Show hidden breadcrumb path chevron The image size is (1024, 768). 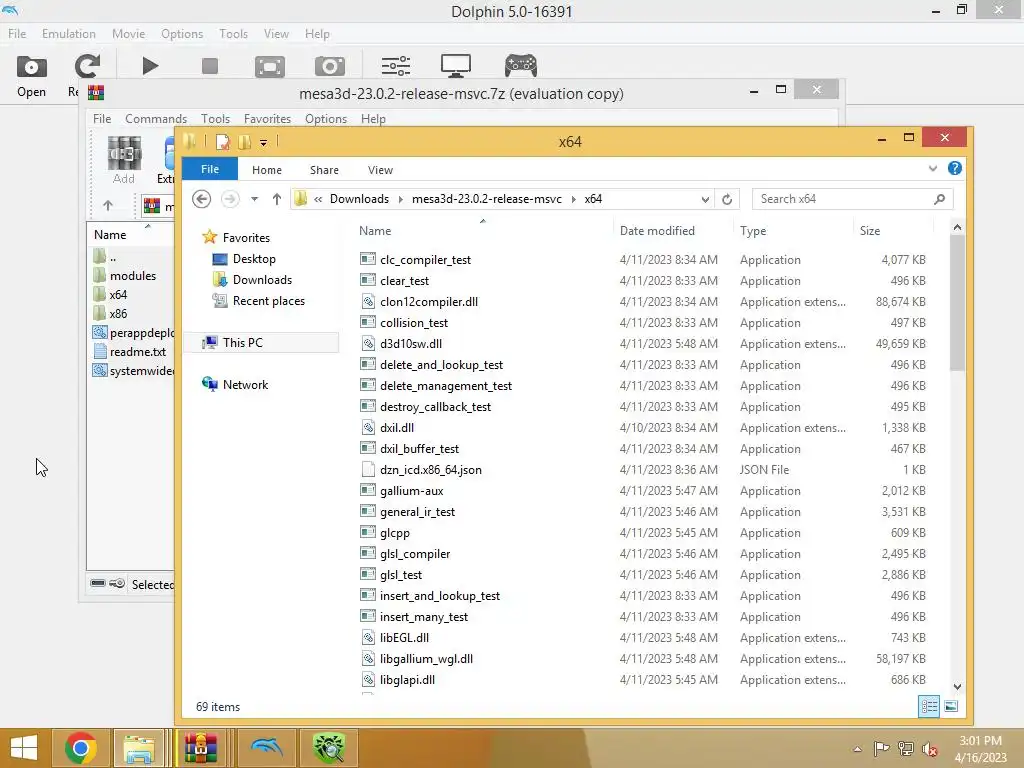click(x=318, y=199)
